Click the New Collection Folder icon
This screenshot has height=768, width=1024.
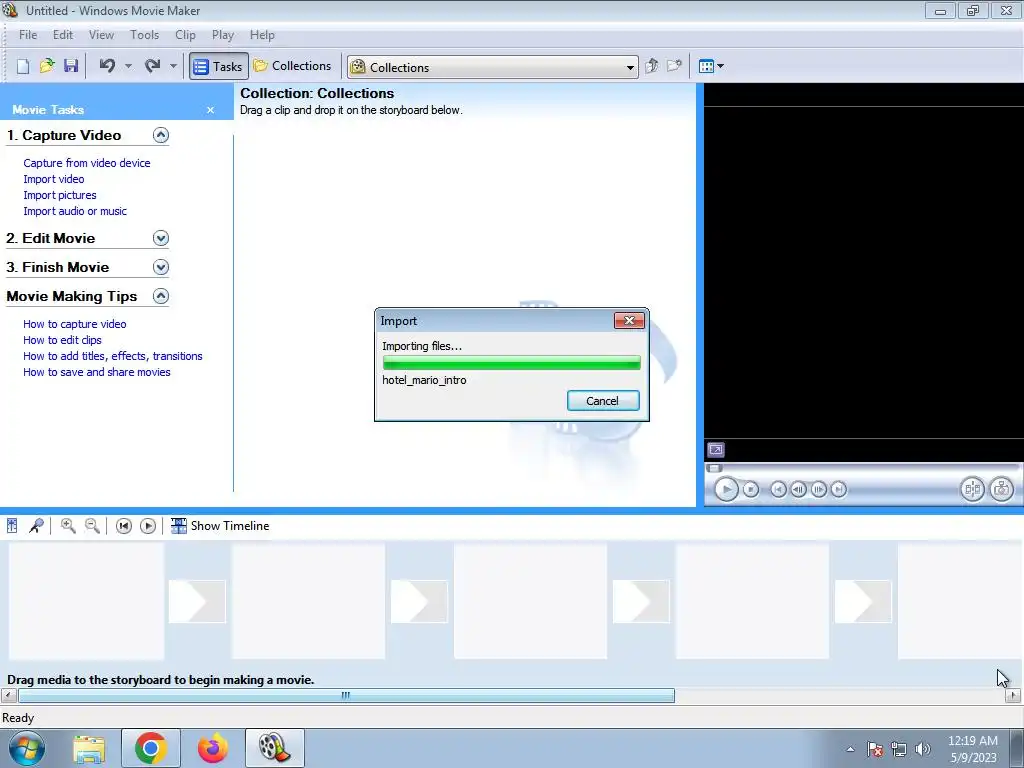coord(674,66)
